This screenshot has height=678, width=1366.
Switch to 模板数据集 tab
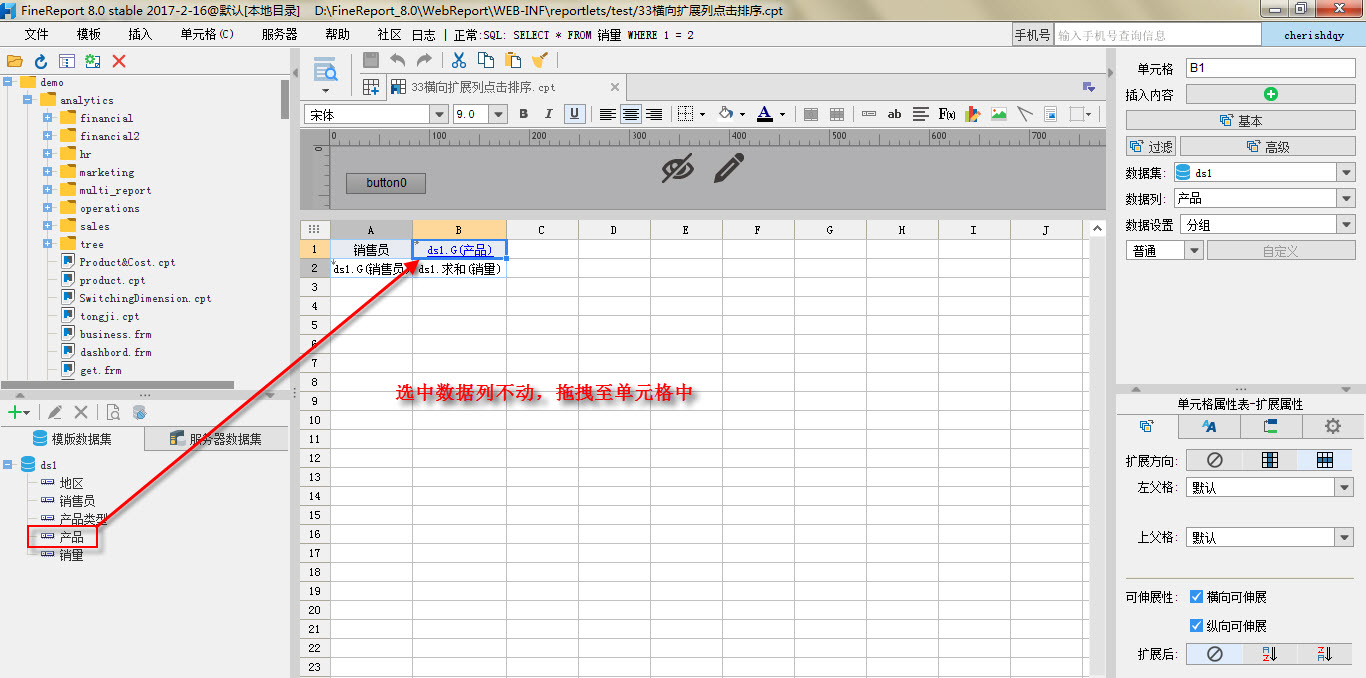[72, 438]
